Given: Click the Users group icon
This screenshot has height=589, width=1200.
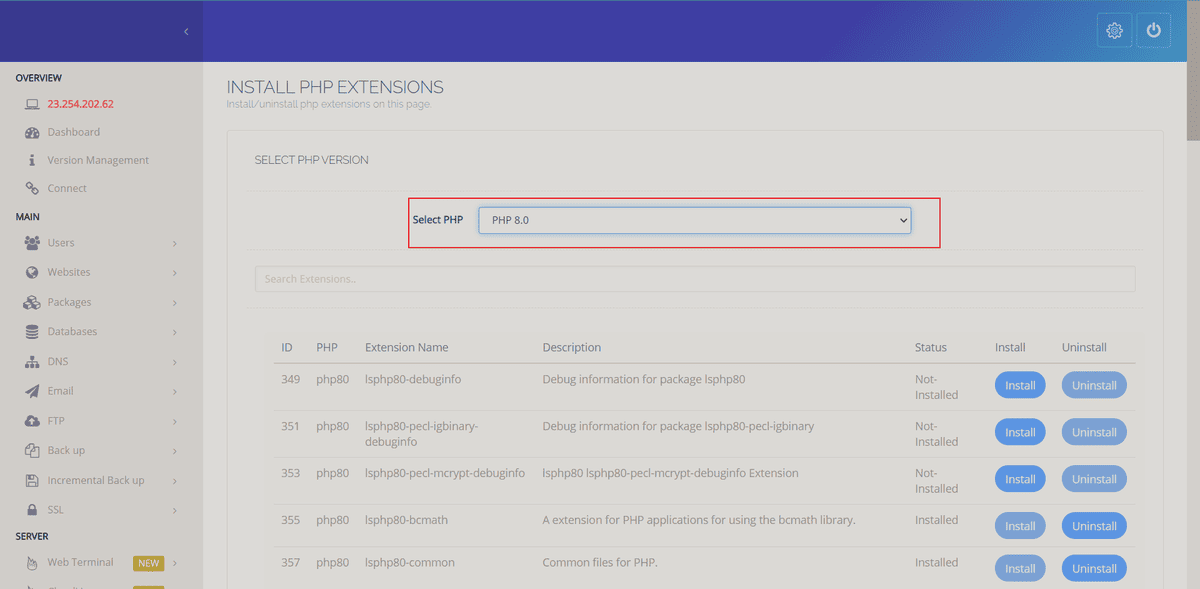Looking at the screenshot, I should tap(32, 243).
